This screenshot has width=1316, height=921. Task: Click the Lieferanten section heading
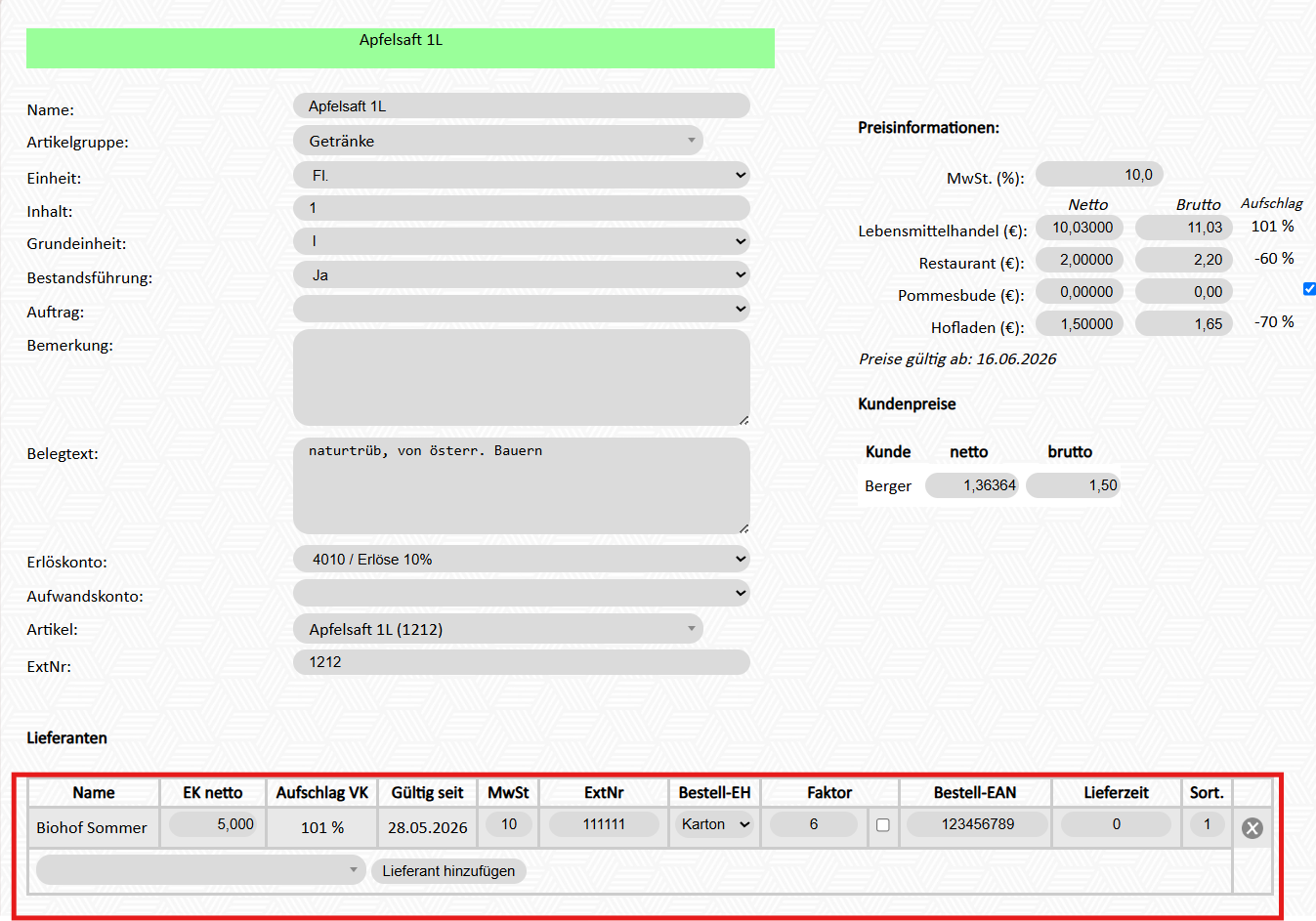tap(66, 737)
